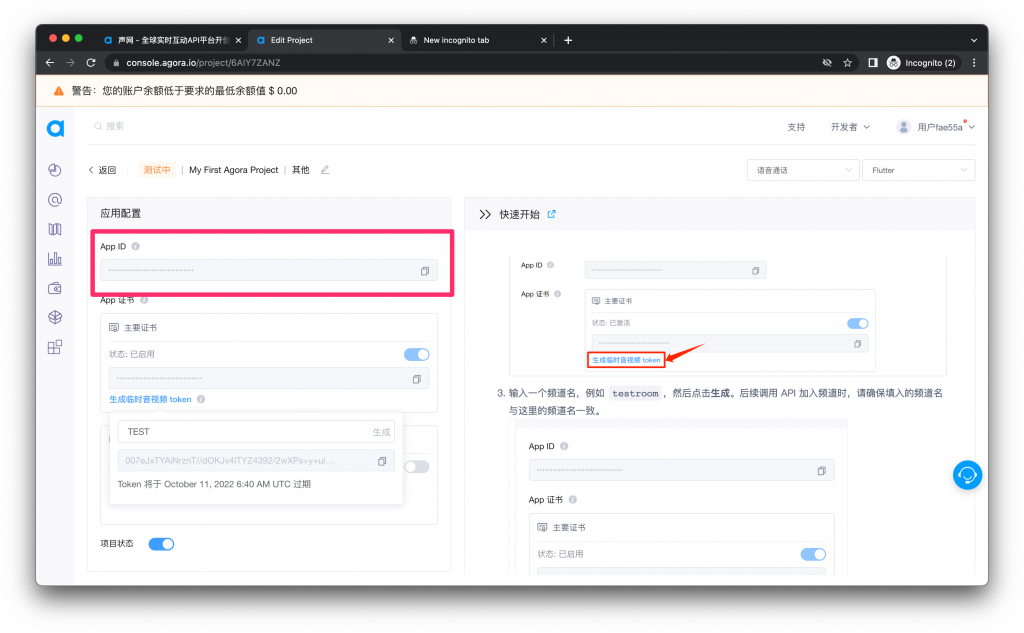Open the blue support chat bubble
This screenshot has height=633, width=1024.
pyautogui.click(x=967, y=475)
